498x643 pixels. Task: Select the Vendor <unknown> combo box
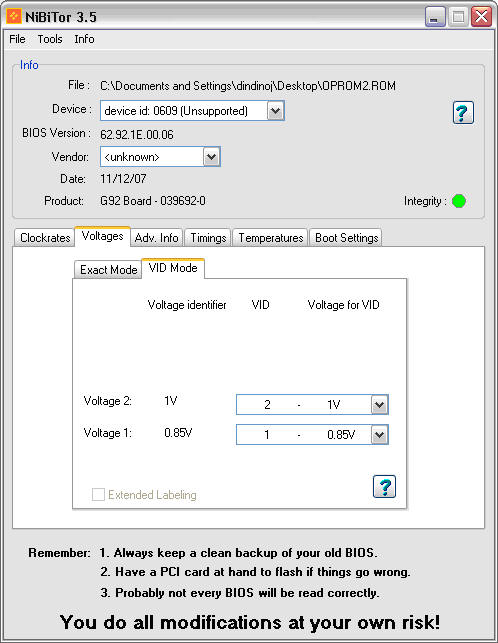point(160,157)
